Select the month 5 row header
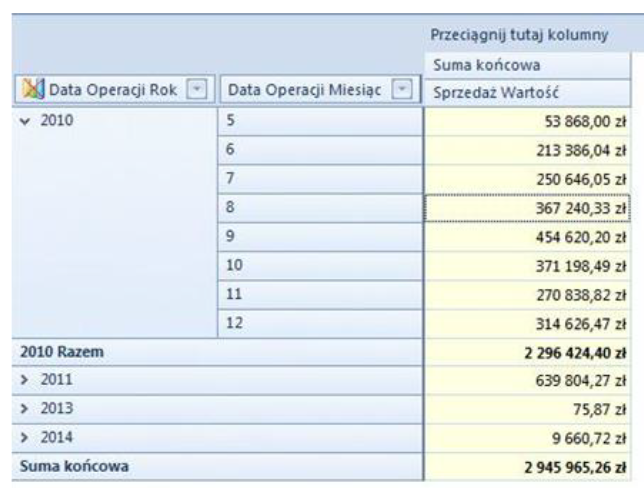The image size is (644, 488). point(320,121)
